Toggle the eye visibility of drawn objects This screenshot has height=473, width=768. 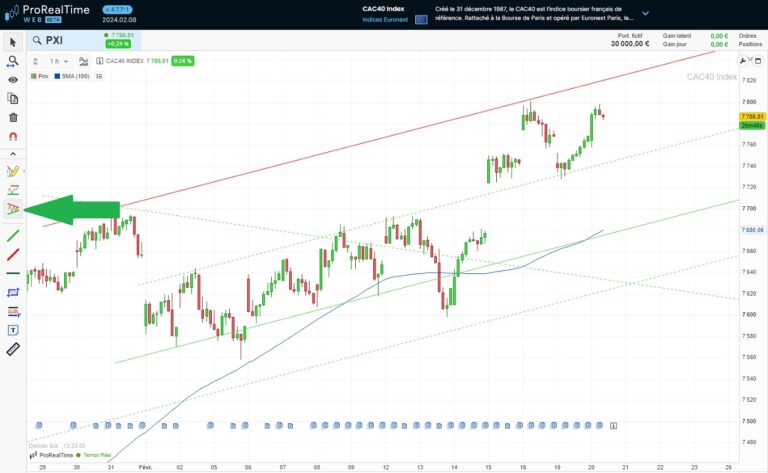click(13, 80)
